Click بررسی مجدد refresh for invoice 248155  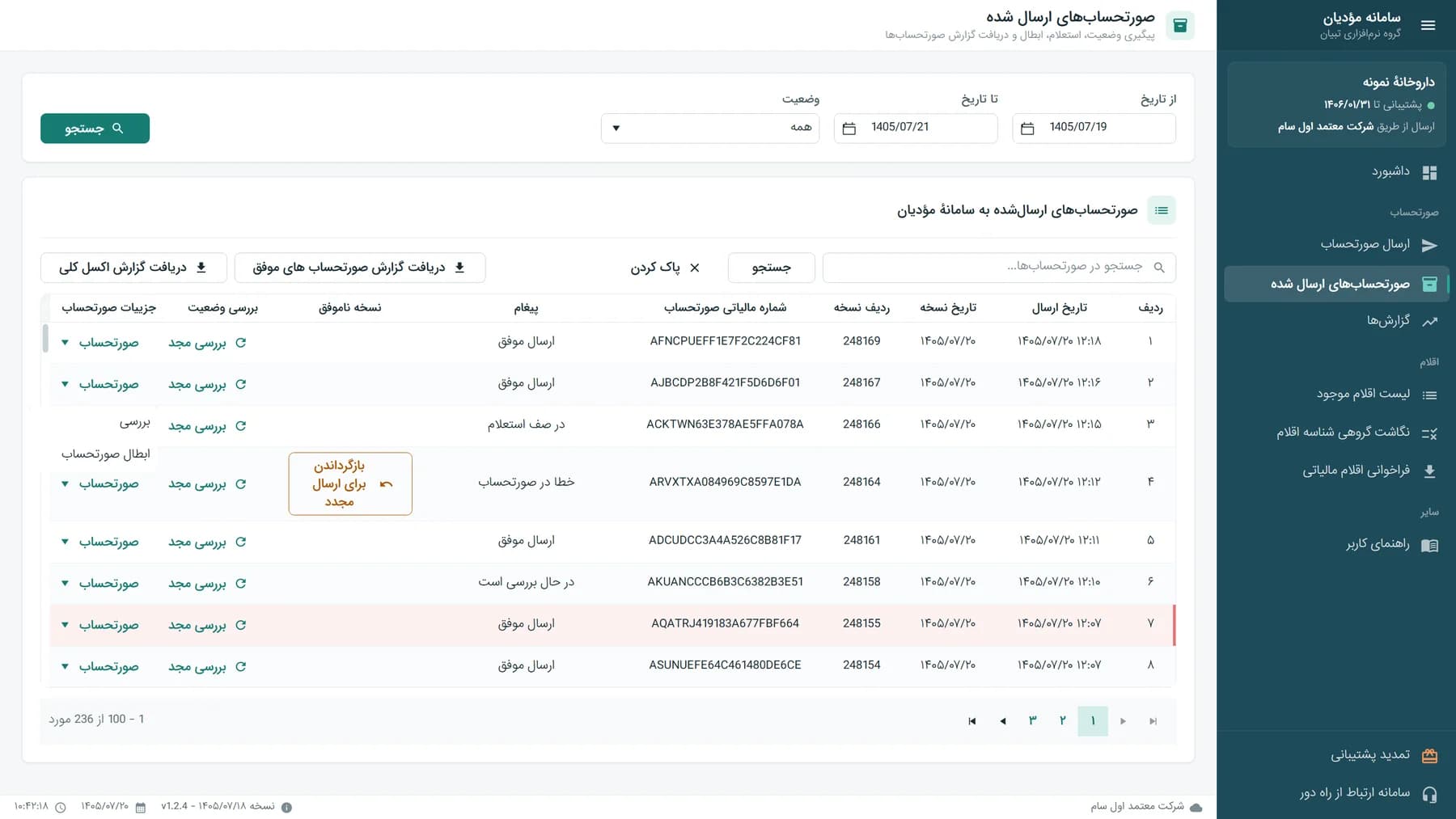[x=207, y=625]
